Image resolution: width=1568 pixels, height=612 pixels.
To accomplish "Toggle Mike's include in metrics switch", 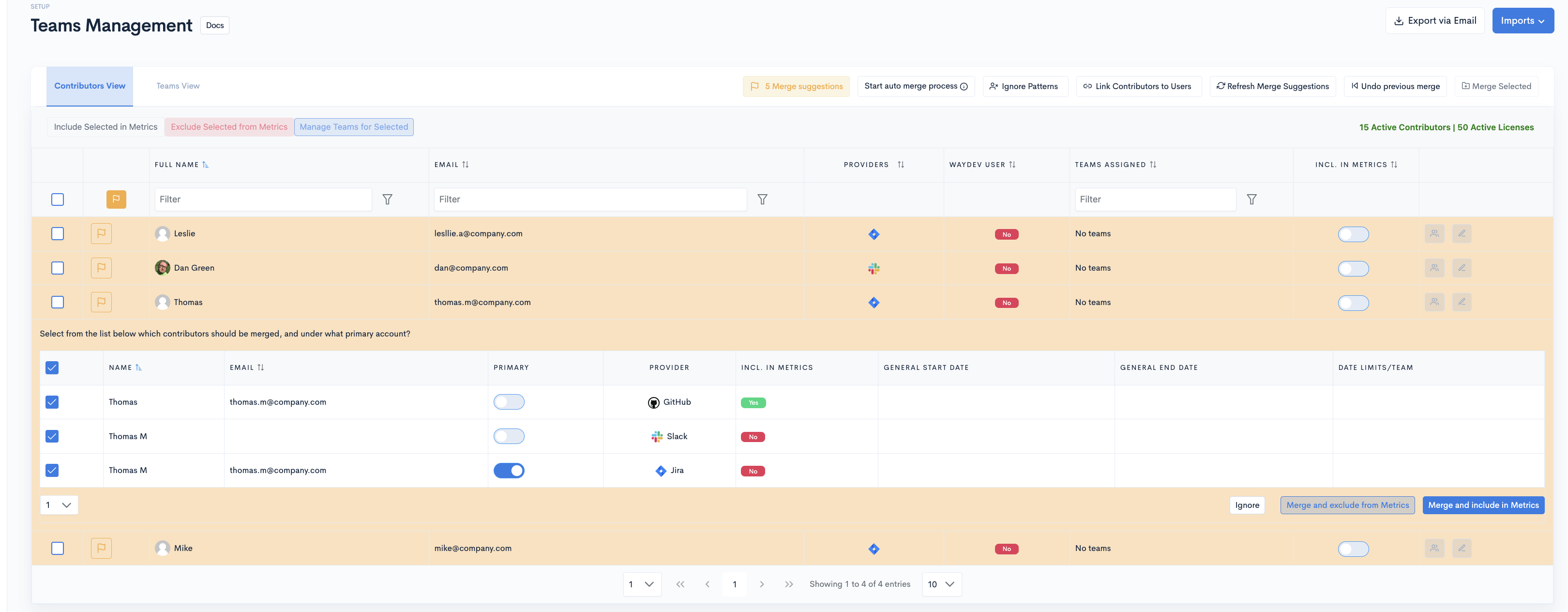I will [1353, 549].
